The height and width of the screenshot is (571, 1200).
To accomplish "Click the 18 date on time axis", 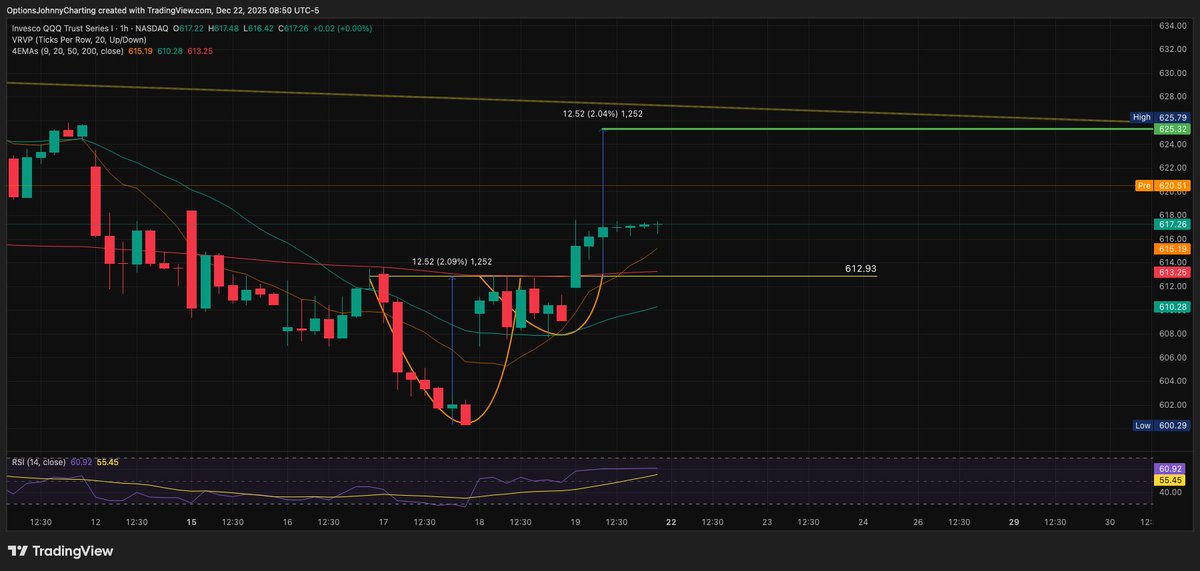I will pos(479,522).
